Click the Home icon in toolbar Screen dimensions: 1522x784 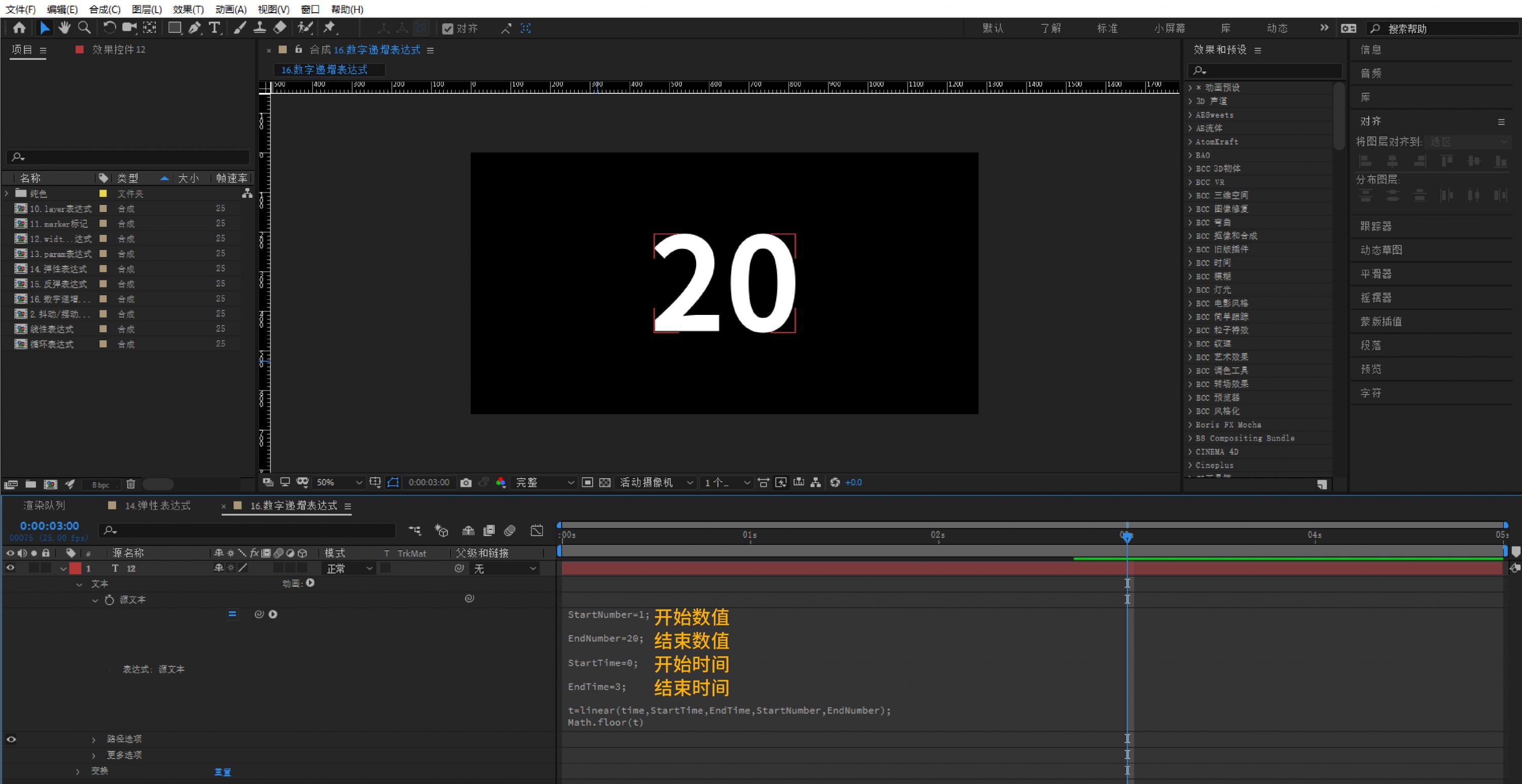click(x=19, y=28)
